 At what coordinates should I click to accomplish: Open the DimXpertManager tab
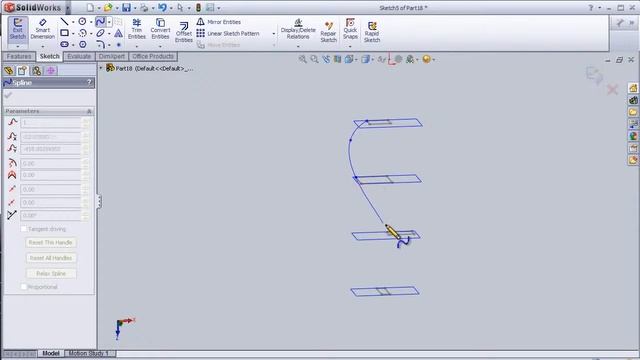coord(51,71)
